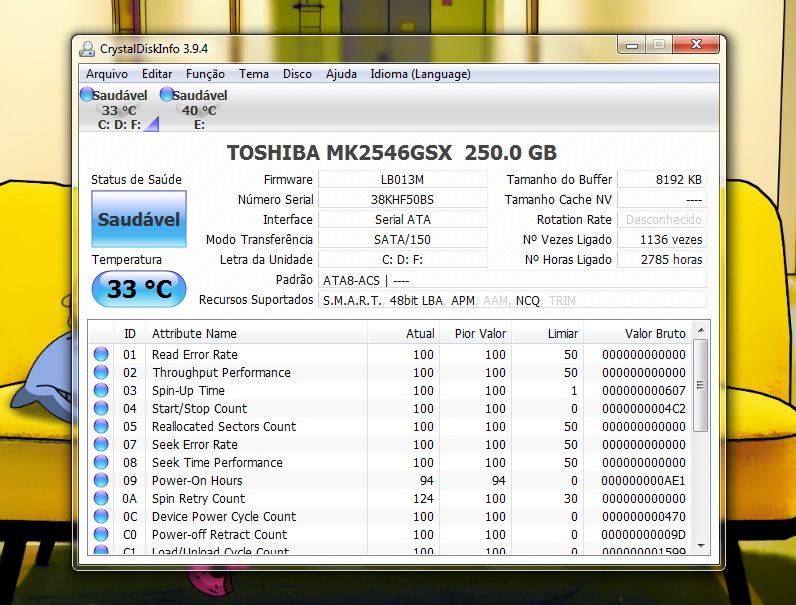Select the Device Power Cycle Count name
The image size is (796, 605).
[x=223, y=517]
